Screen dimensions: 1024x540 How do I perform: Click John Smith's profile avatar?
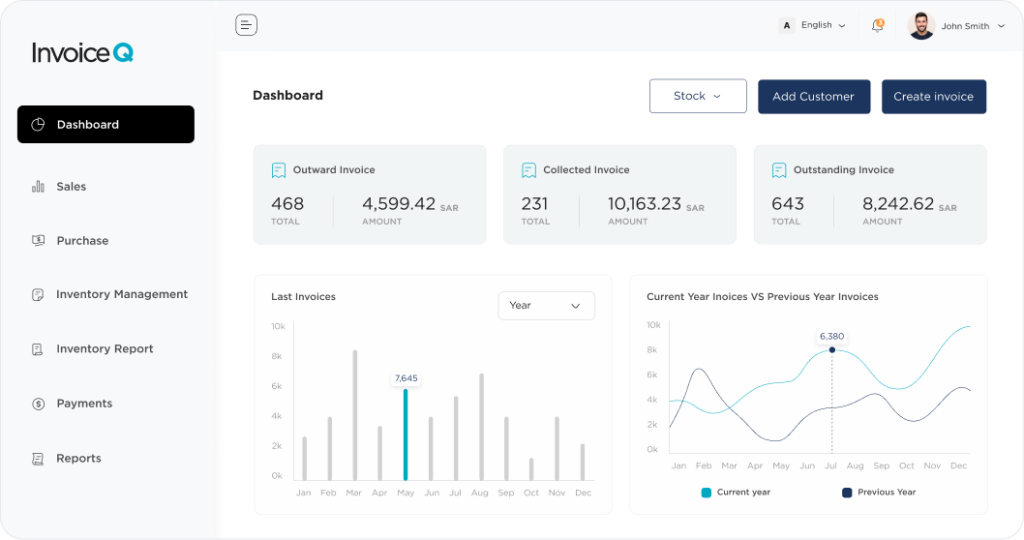[921, 26]
